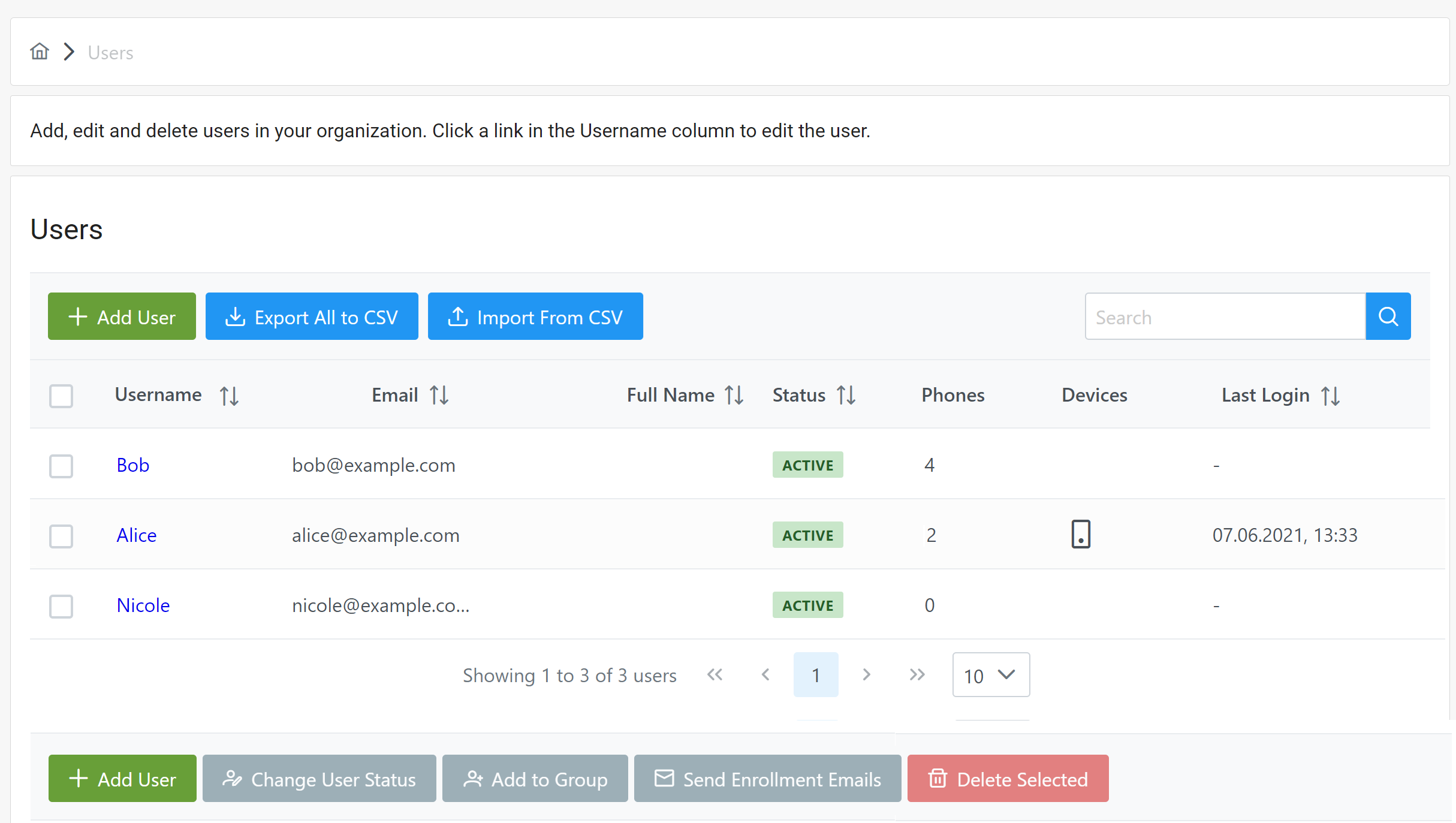Go to next page arrow
The width and height of the screenshot is (1456, 823).
866,675
